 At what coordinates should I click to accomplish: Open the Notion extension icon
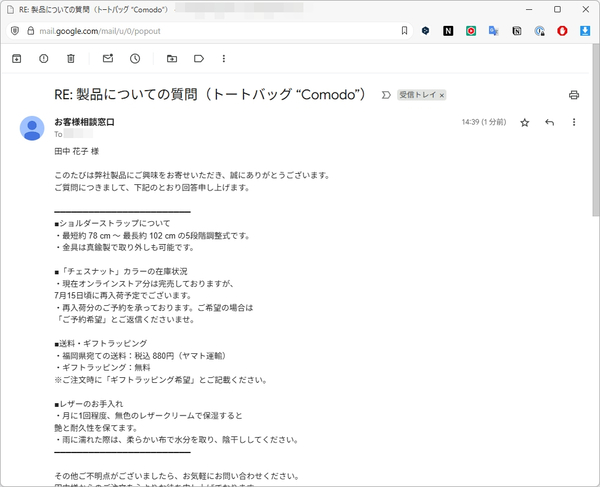click(x=448, y=31)
